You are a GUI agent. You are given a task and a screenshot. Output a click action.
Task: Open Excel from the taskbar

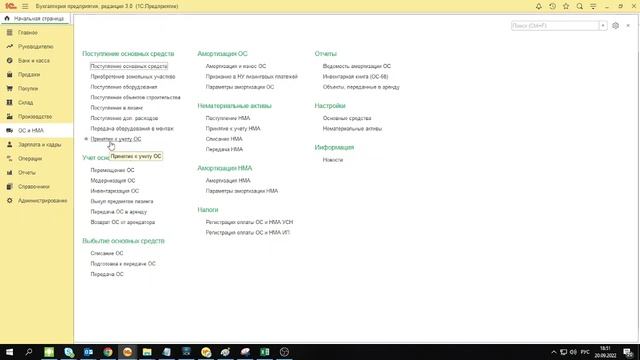pos(264,352)
